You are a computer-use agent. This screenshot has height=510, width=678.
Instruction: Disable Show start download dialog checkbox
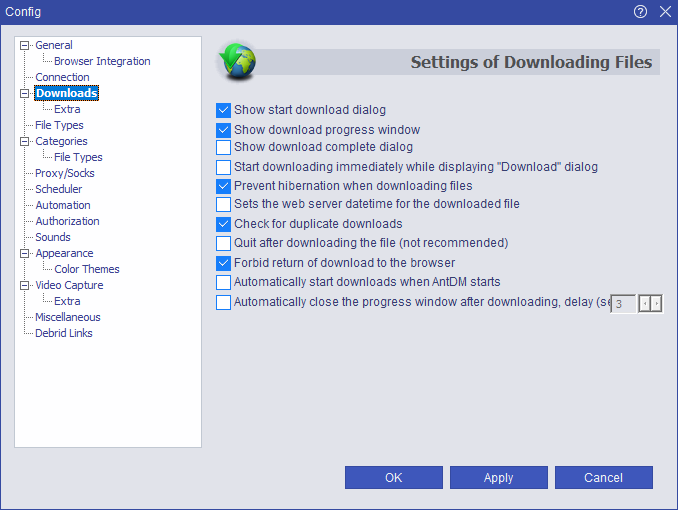click(223, 110)
